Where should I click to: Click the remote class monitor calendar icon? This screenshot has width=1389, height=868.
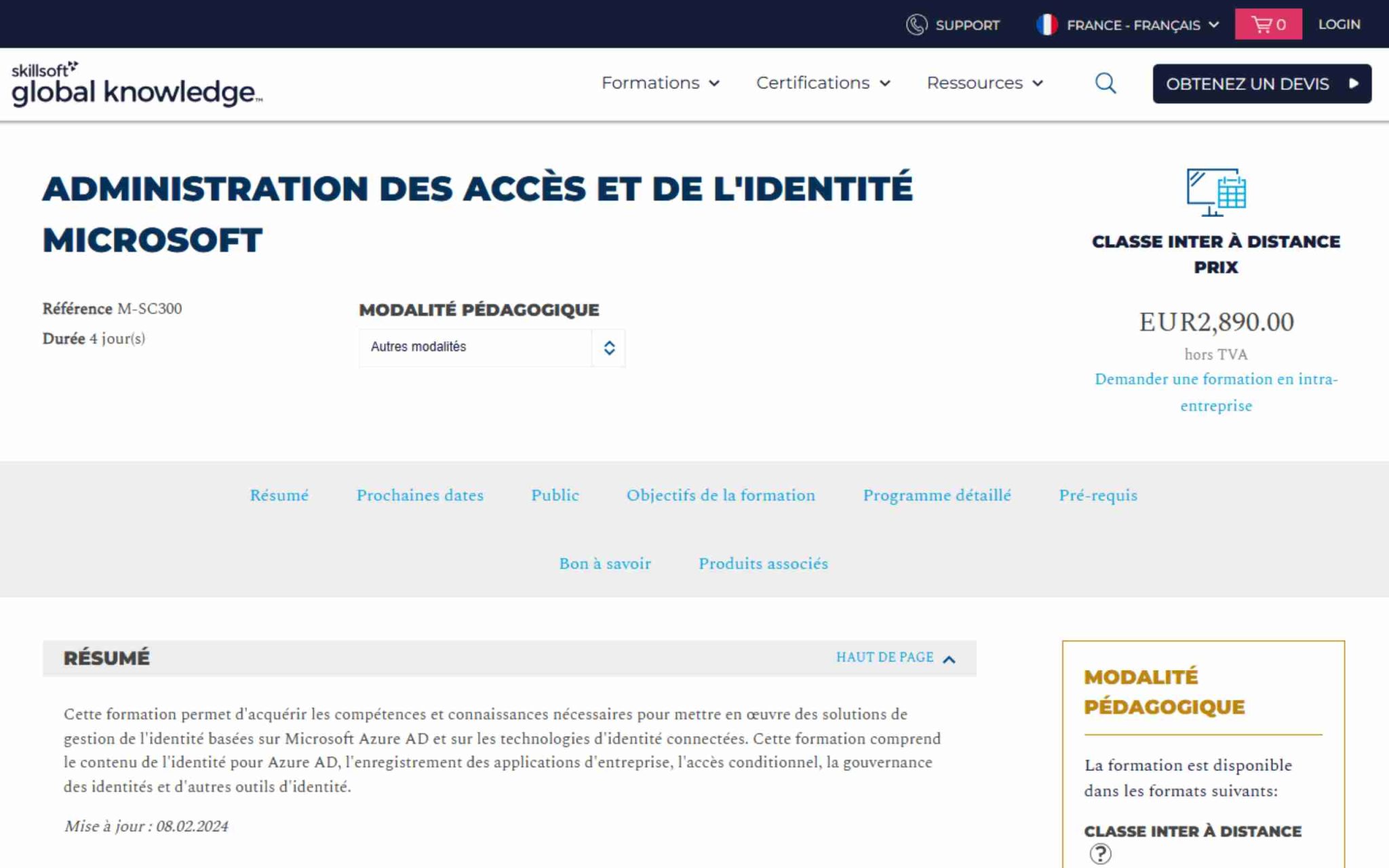pos(1216,192)
